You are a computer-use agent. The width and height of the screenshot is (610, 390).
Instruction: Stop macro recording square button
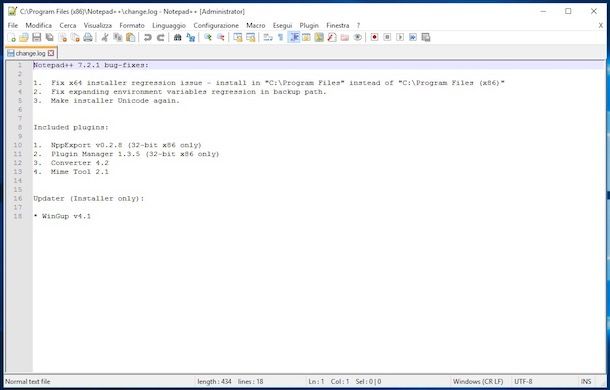[387, 37]
